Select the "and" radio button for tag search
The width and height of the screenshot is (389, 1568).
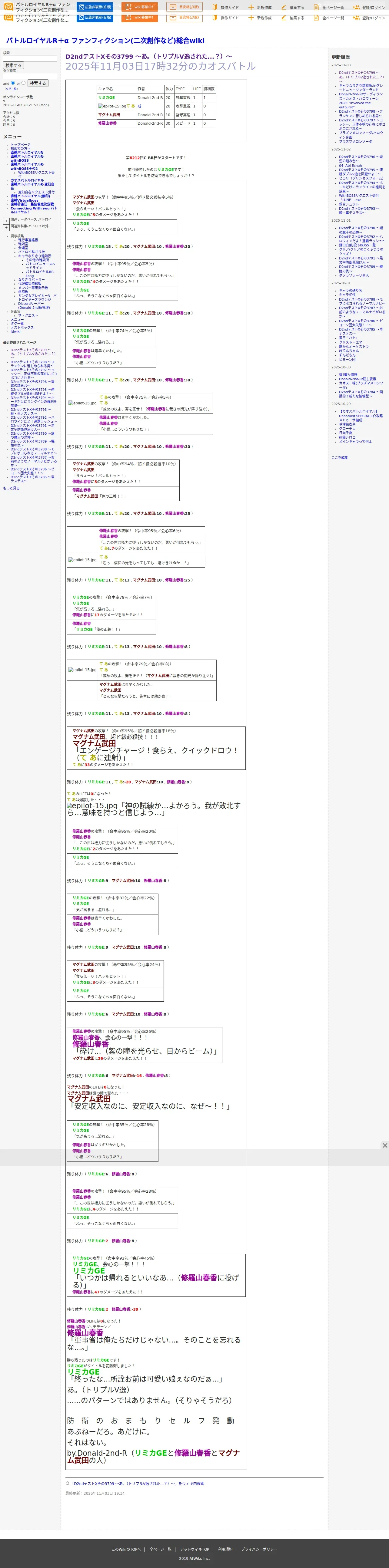click(x=13, y=83)
